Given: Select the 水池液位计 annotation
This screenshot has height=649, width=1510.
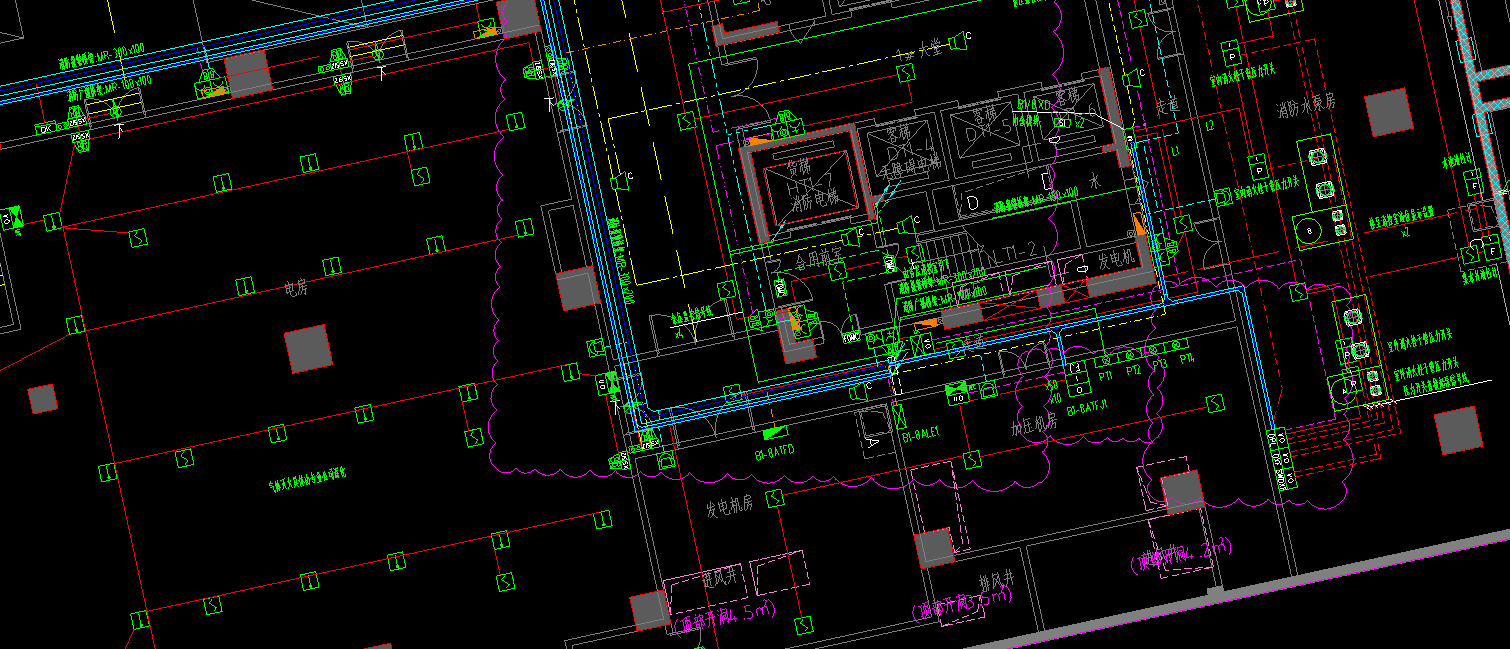Looking at the screenshot, I should tap(1456, 158).
